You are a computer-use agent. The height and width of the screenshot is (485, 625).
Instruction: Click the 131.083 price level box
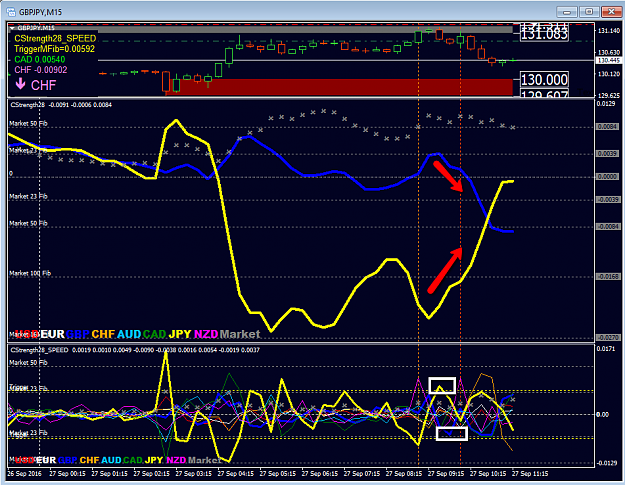(544, 34)
